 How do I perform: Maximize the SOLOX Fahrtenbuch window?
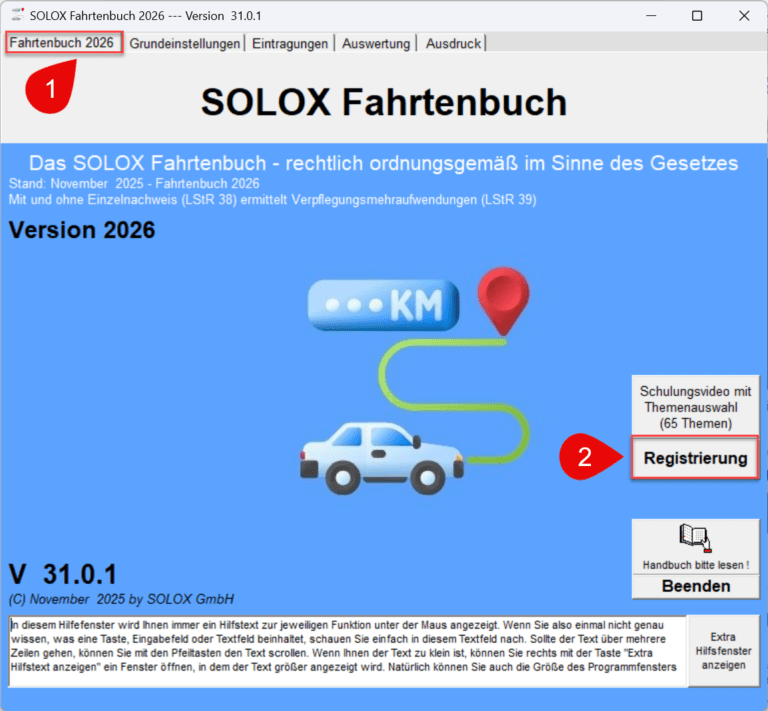pyautogui.click(x=697, y=15)
